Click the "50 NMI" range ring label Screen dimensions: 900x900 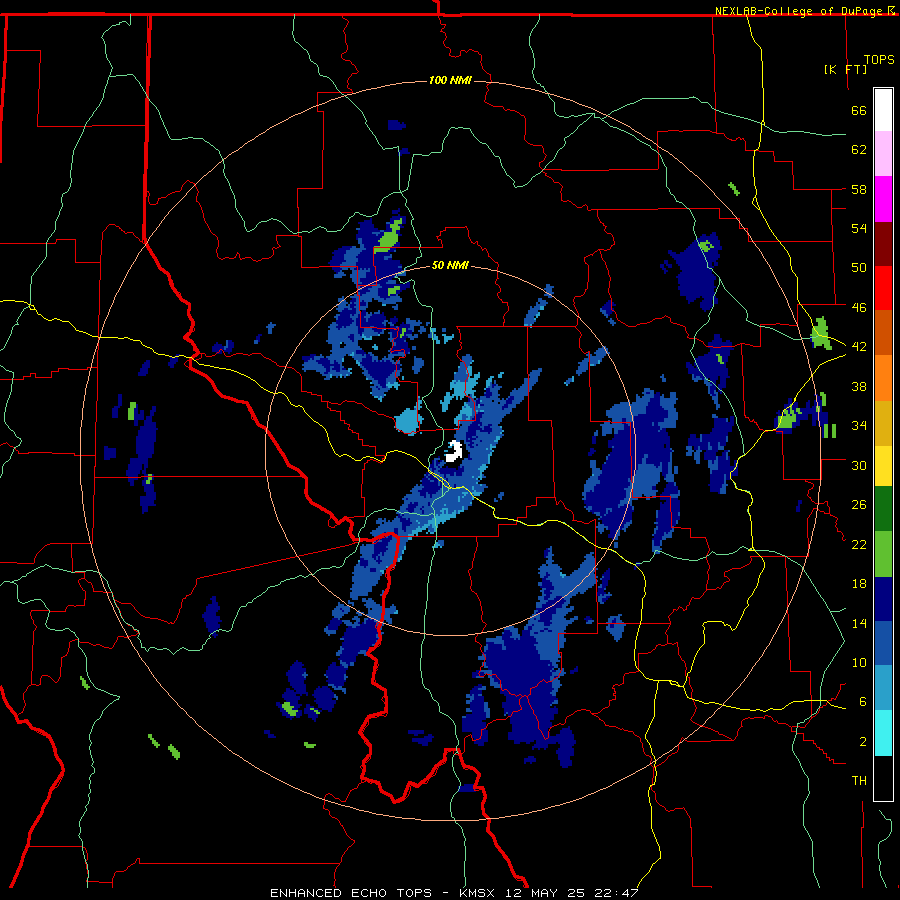coord(450,265)
